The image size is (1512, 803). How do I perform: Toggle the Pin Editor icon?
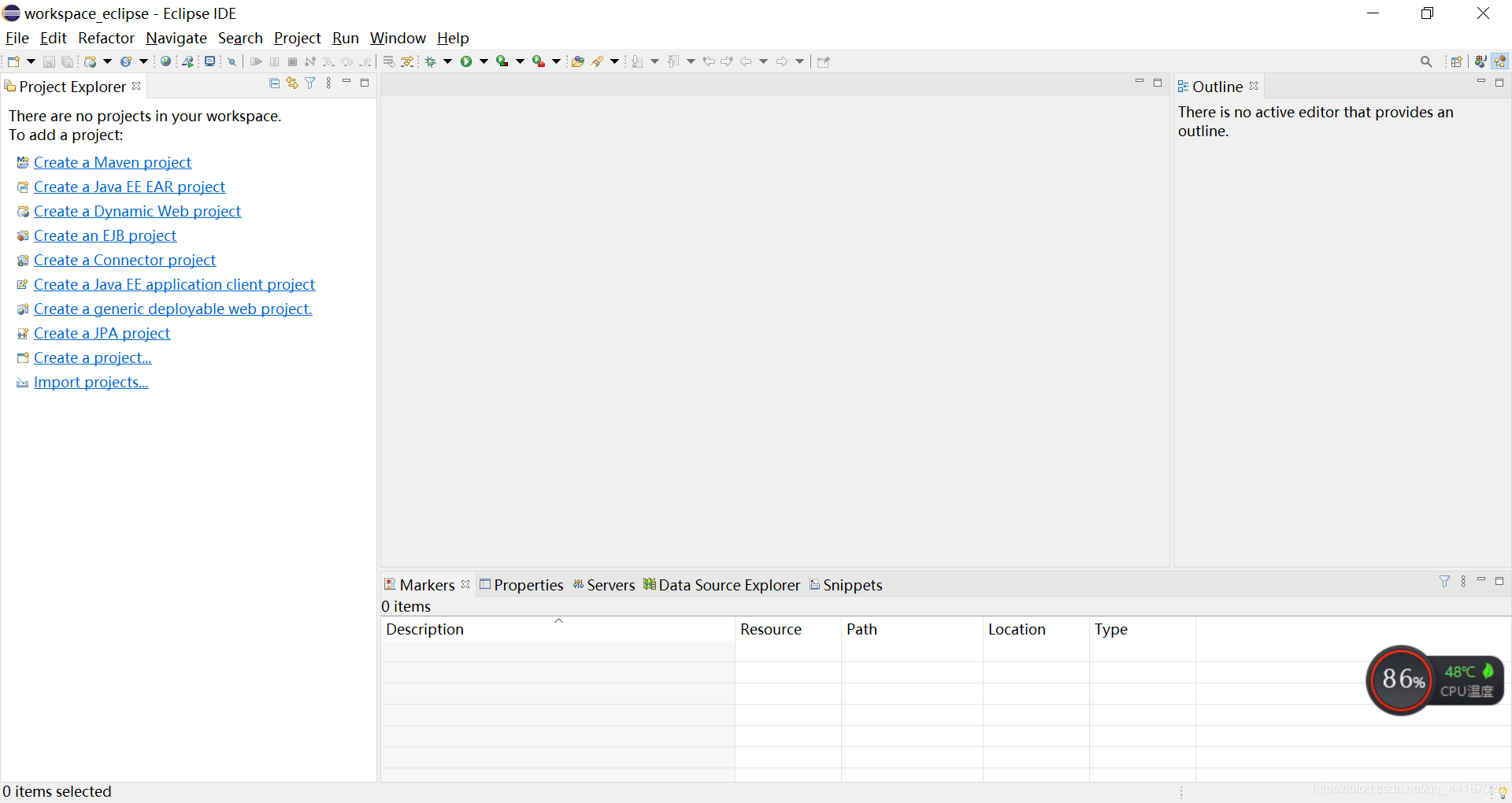click(x=824, y=61)
